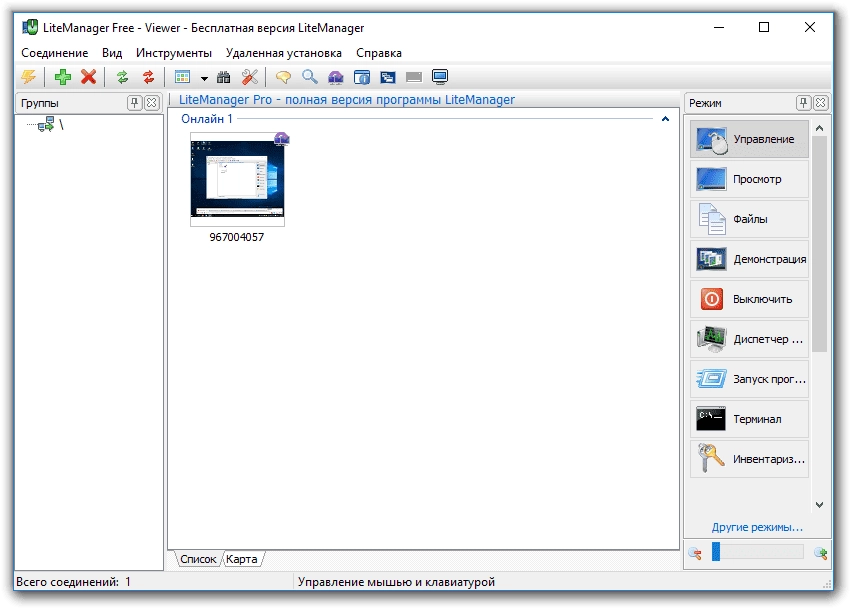This screenshot has height=610, width=851.
Task: Click the magnifying glass icon in toolbar
Action: (x=309, y=77)
